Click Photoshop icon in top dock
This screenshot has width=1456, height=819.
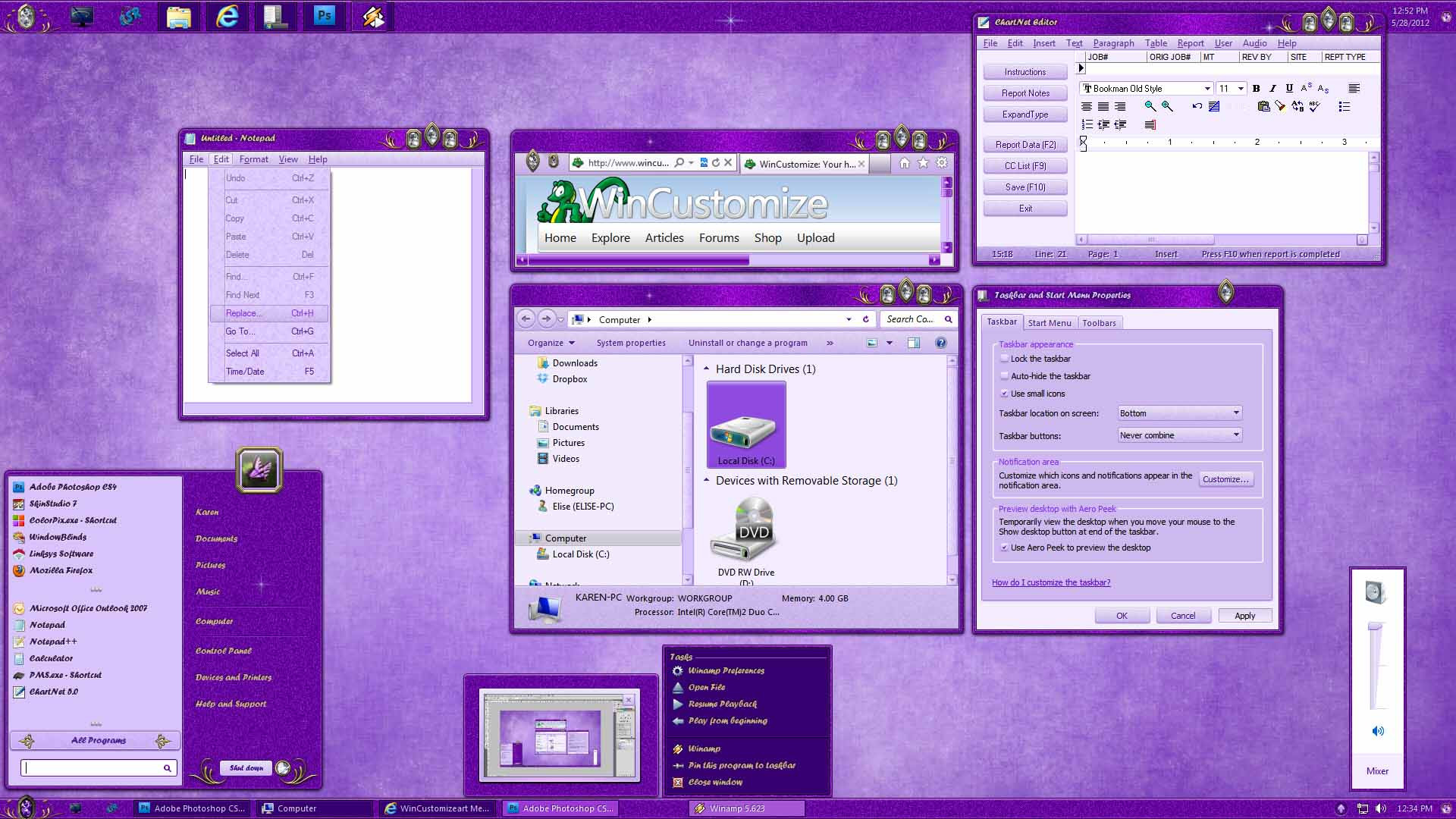325,16
